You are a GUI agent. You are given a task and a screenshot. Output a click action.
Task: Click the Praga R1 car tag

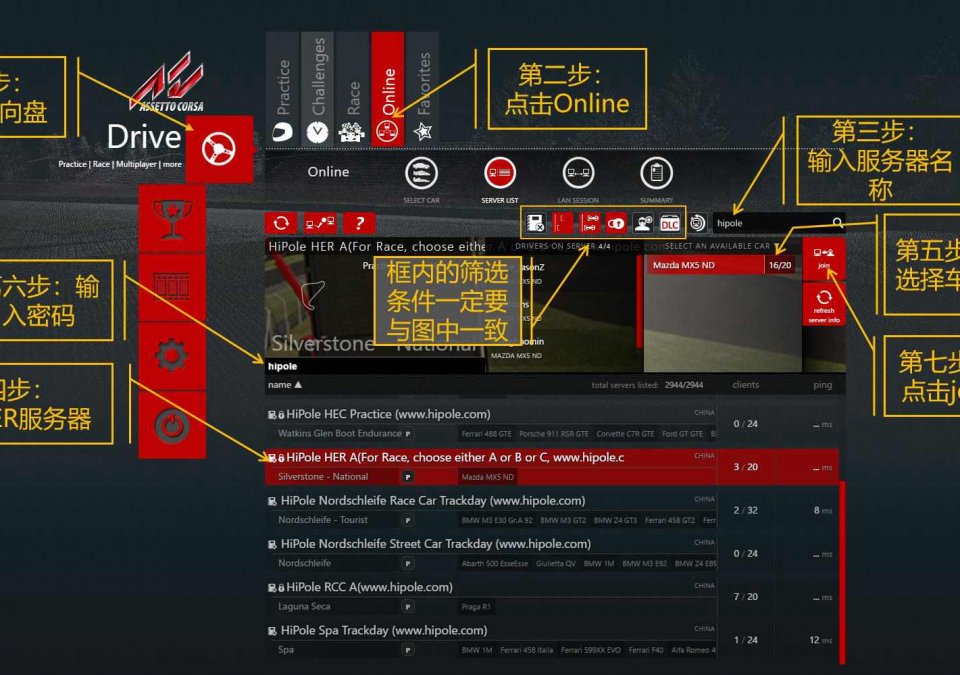(476, 606)
